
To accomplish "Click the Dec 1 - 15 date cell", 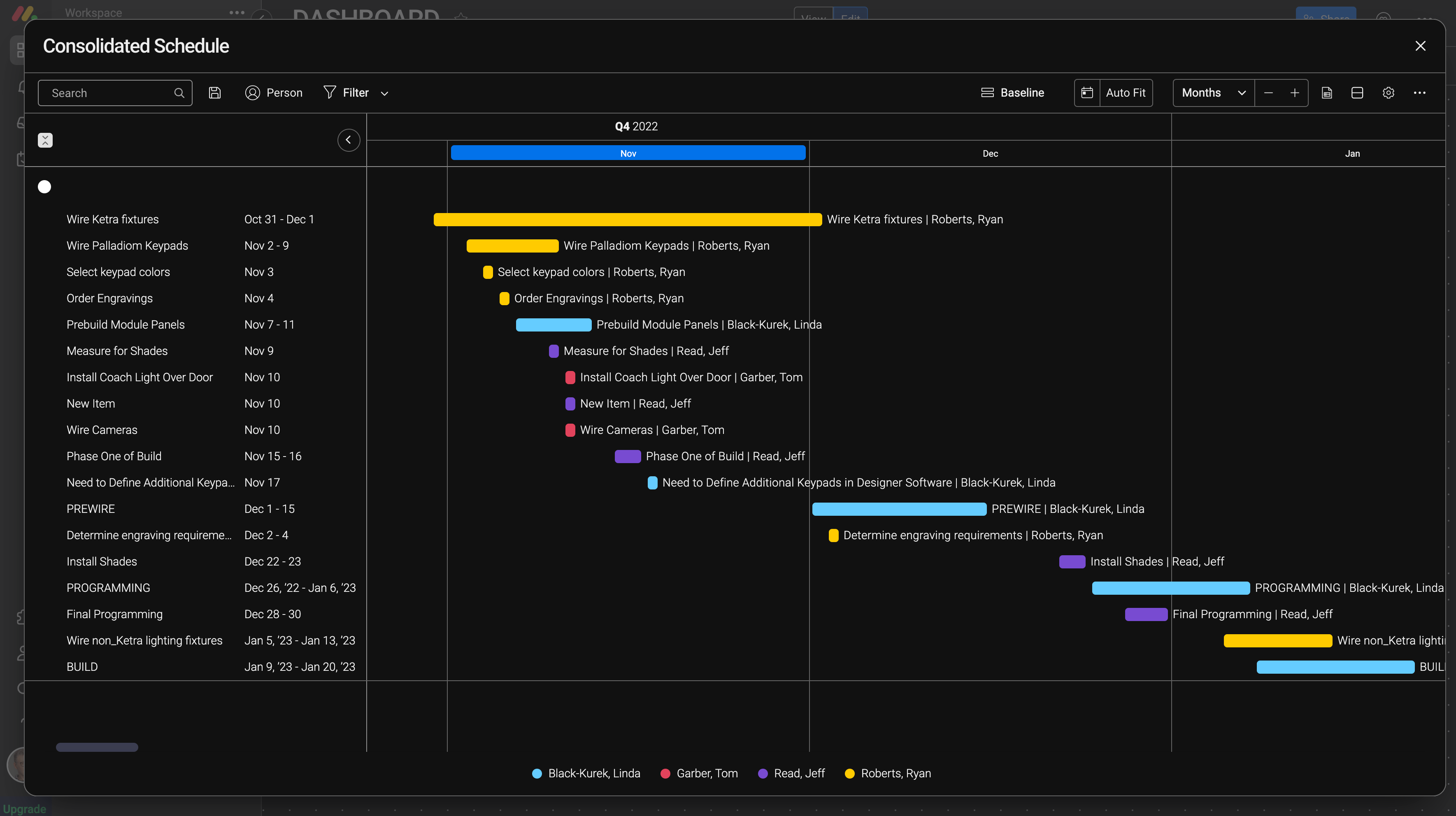I will click(269, 509).
